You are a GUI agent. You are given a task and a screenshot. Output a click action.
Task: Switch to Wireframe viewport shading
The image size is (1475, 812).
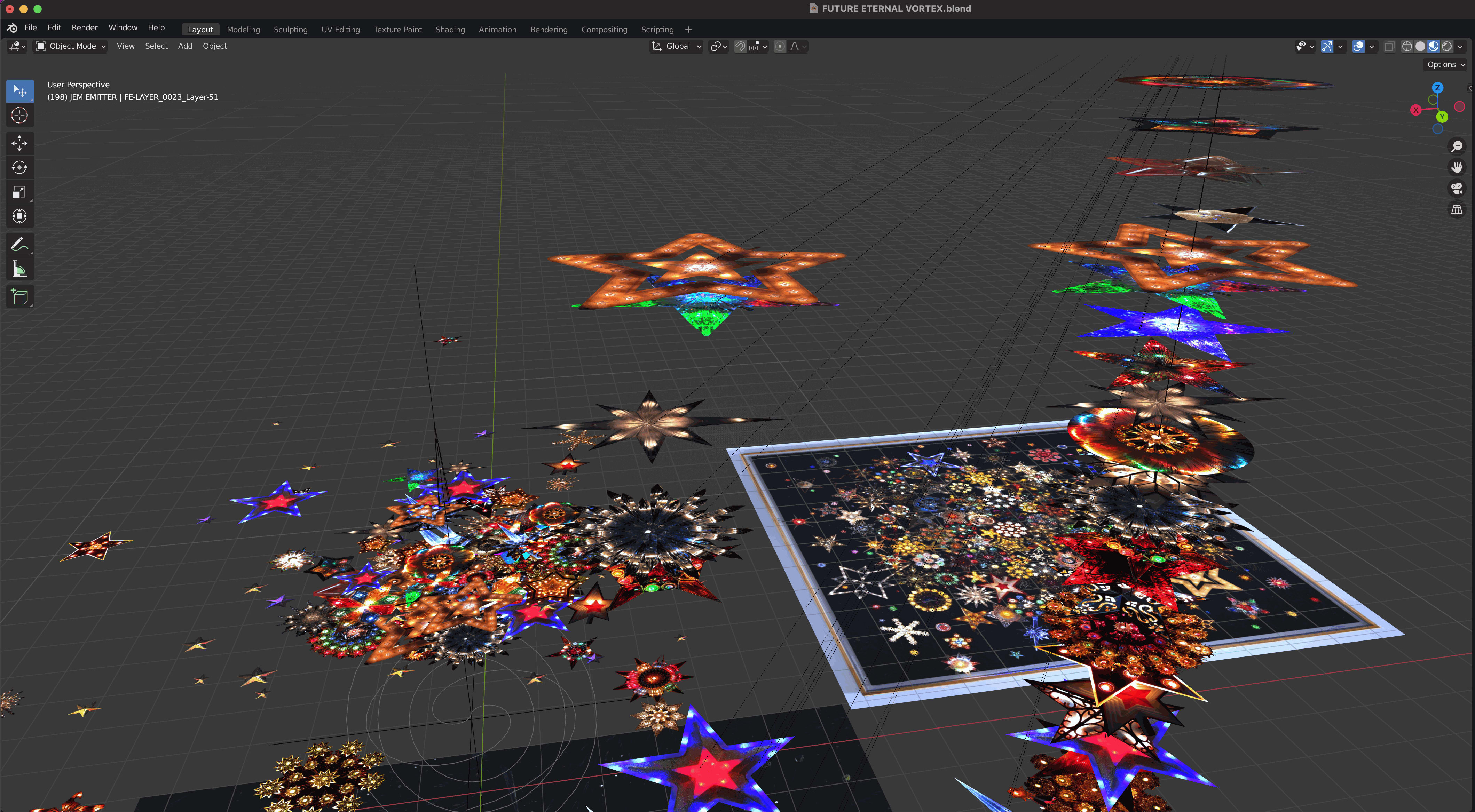click(1407, 46)
